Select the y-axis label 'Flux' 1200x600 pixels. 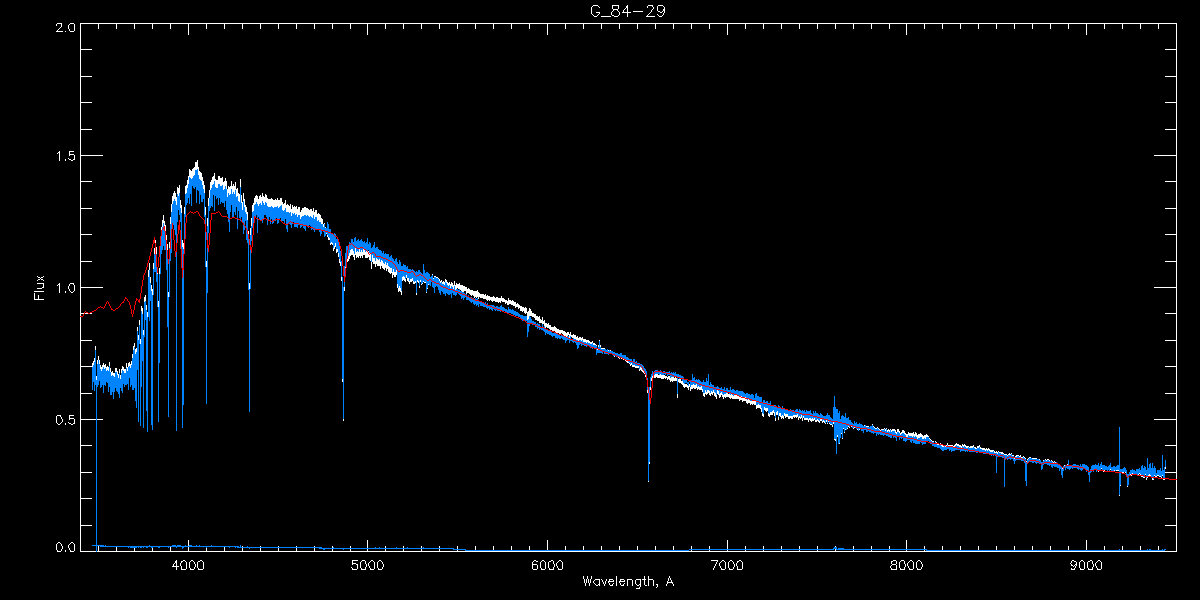pyautogui.click(x=39, y=288)
